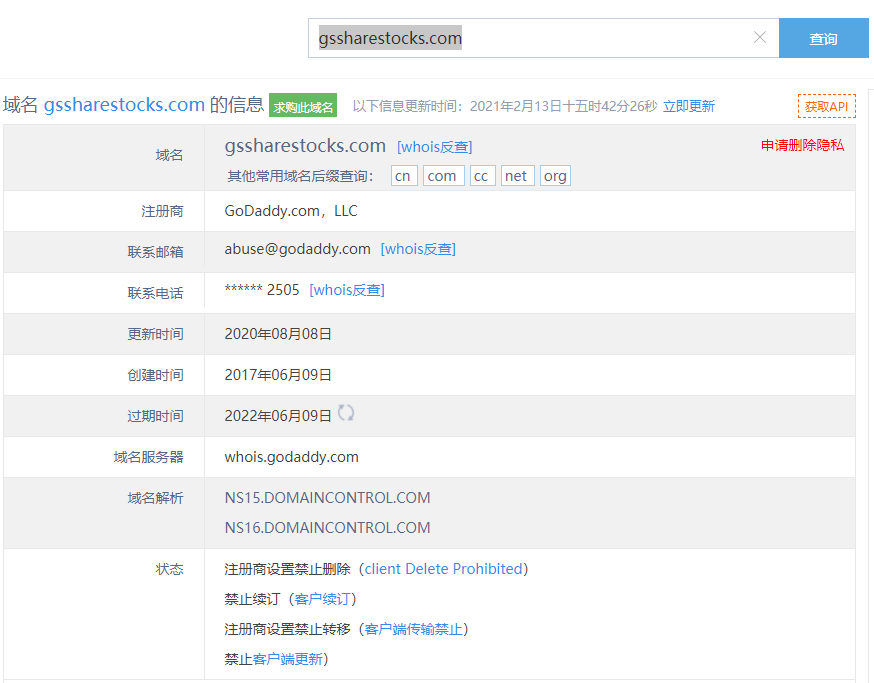The image size is (874, 683).
Task: Open the 客户端更新 status link
Action: point(288,659)
